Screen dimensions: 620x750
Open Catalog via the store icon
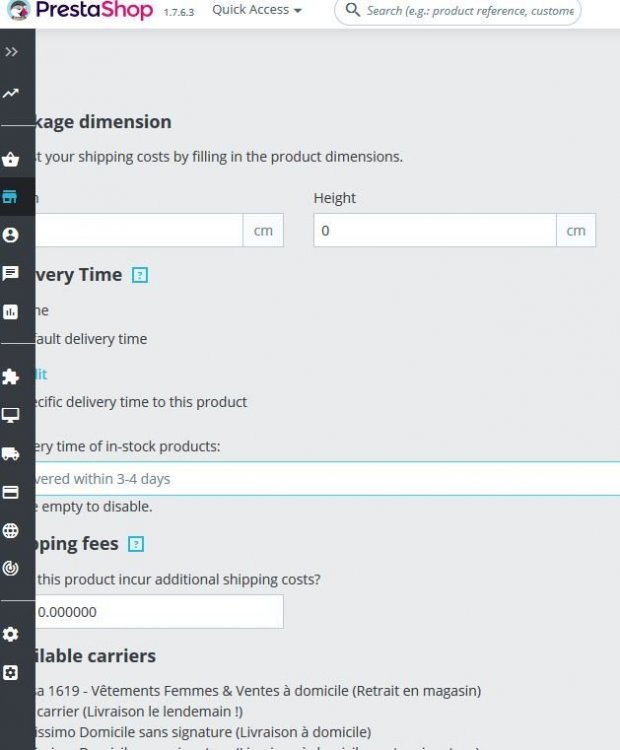point(11,197)
